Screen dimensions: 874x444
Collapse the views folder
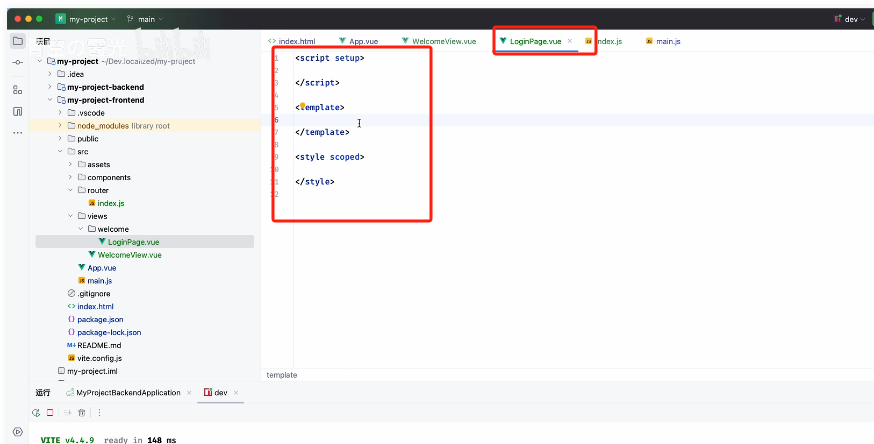[x=70, y=216]
